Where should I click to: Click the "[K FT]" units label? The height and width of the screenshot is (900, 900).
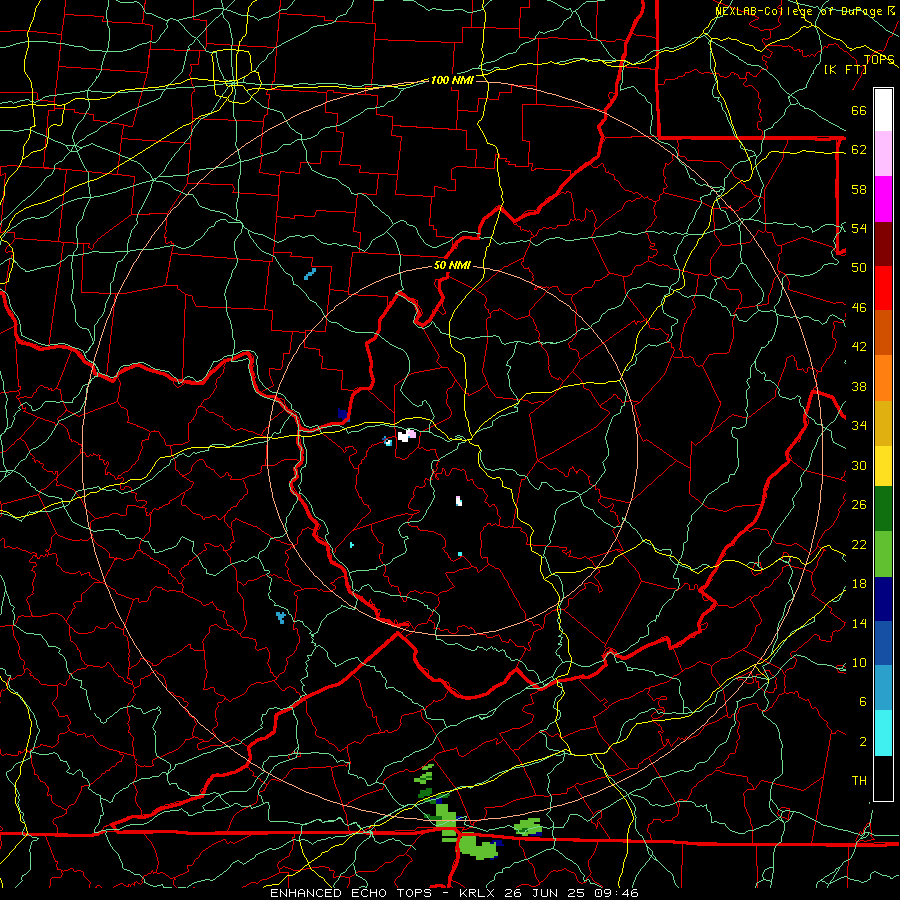point(845,70)
